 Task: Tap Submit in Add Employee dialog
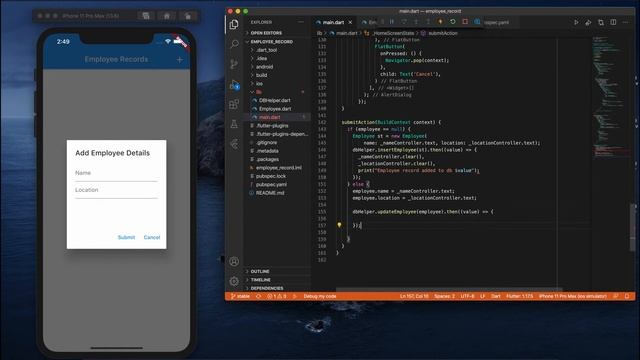[x=126, y=238]
